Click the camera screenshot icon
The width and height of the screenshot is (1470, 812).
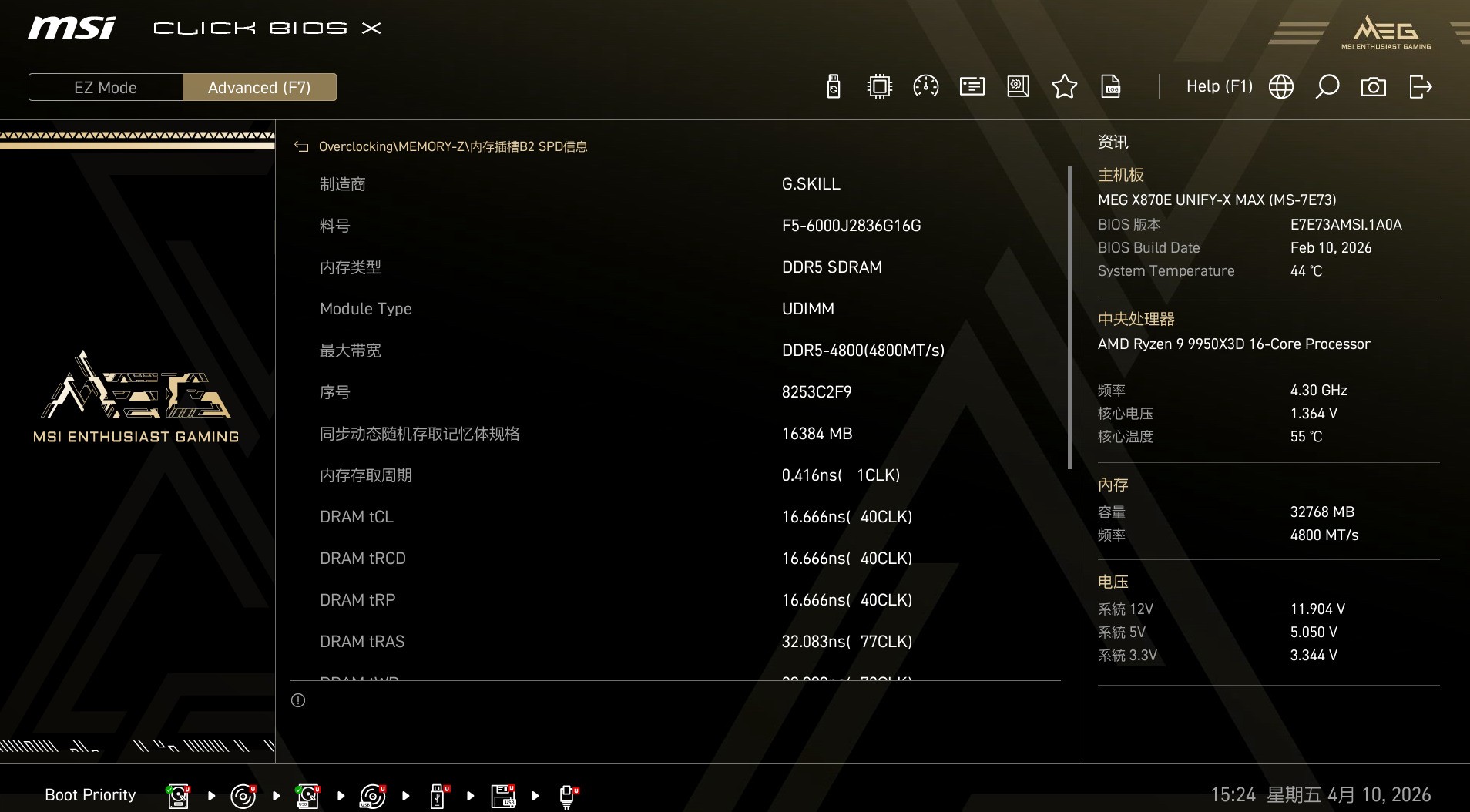1374,86
